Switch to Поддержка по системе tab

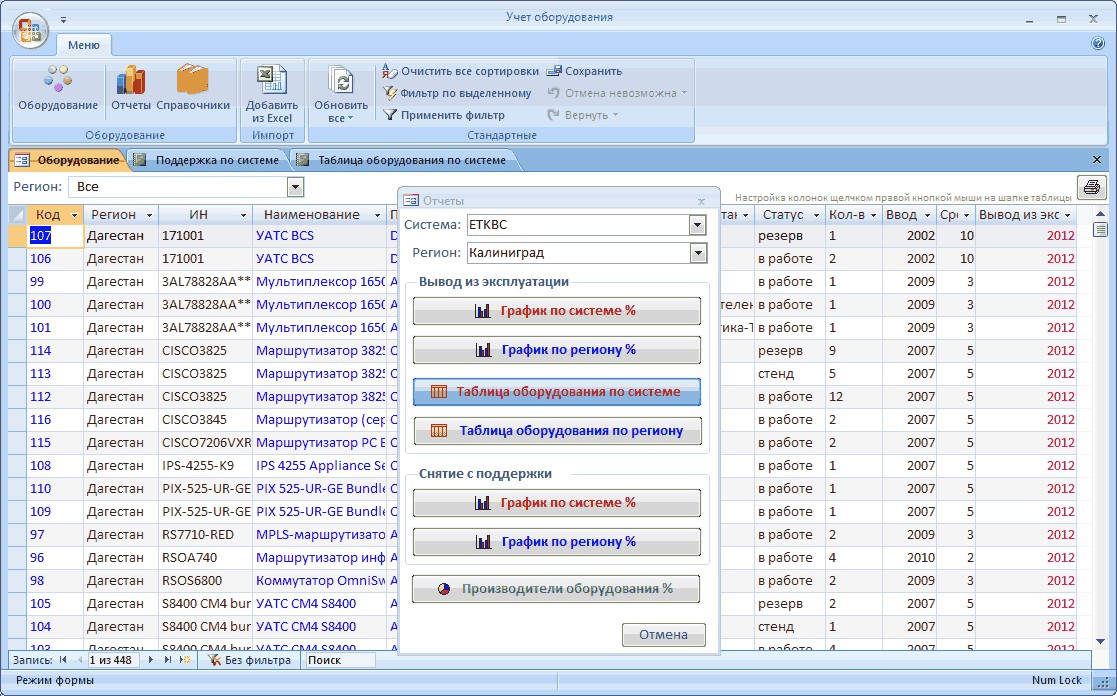[x=207, y=160]
